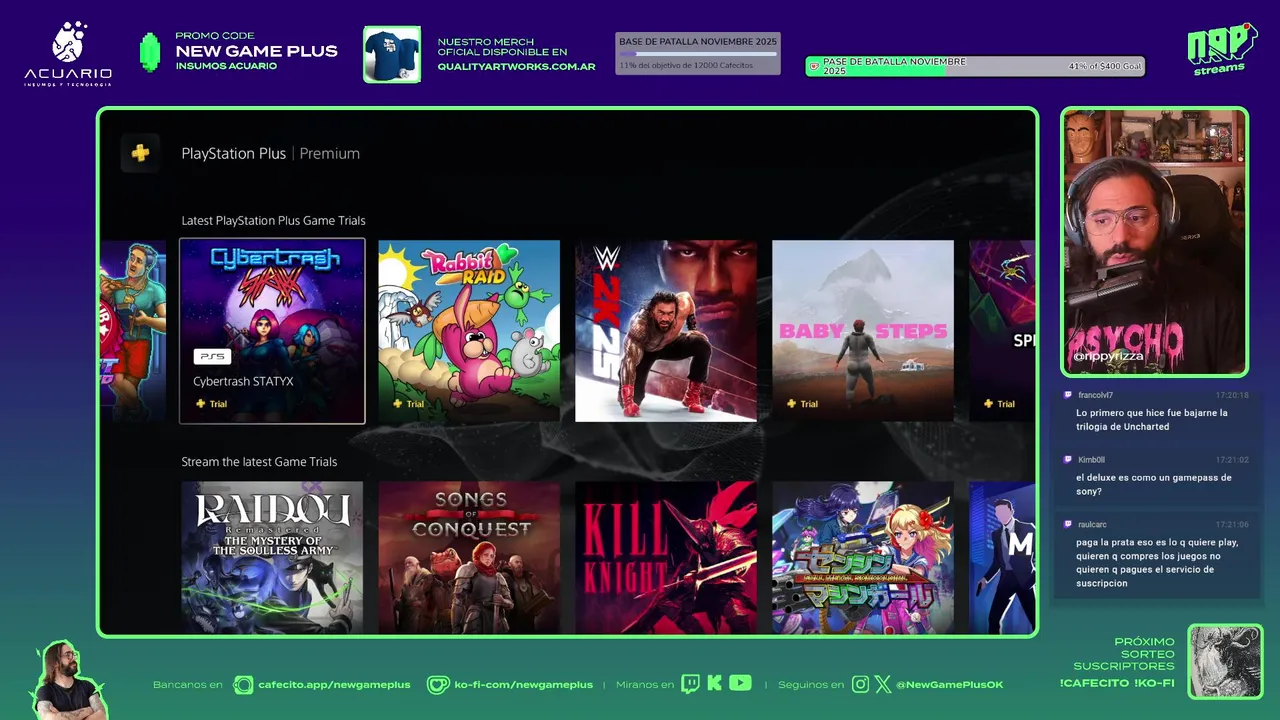Open the WWE 2K25 game tile

tap(666, 331)
